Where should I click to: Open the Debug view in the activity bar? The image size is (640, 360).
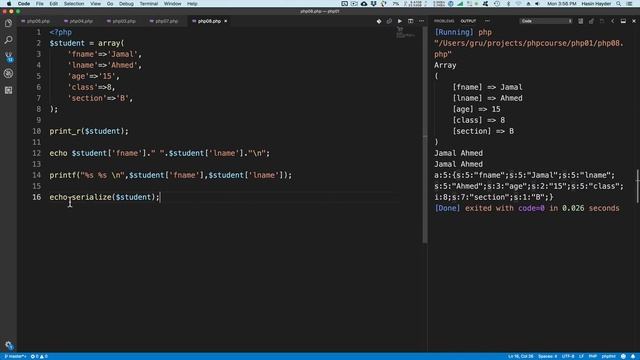click(x=8, y=73)
